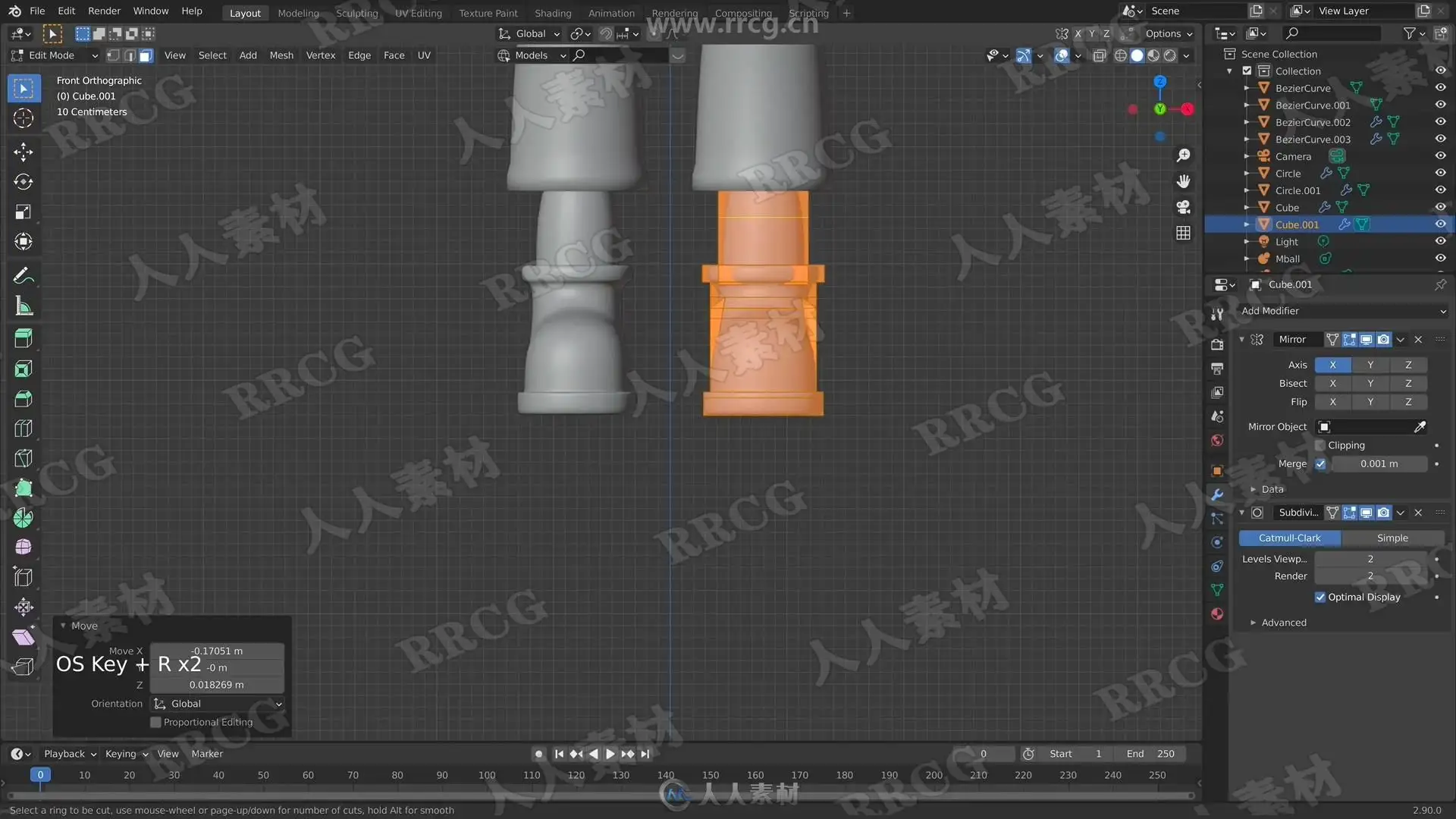The height and width of the screenshot is (819, 1456).
Task: Select the Measure ruler tool
Action: 24,306
